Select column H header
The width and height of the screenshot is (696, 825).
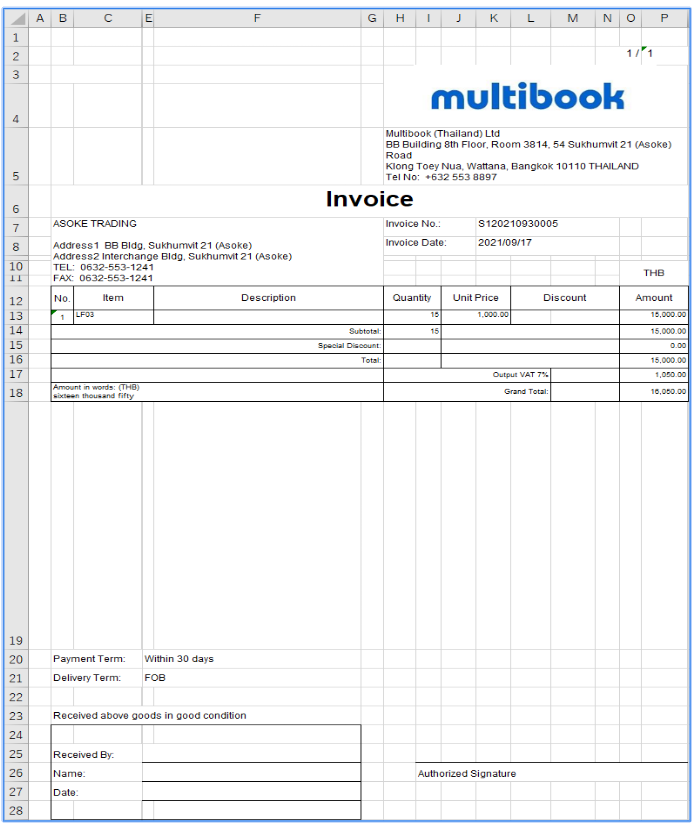(400, 18)
